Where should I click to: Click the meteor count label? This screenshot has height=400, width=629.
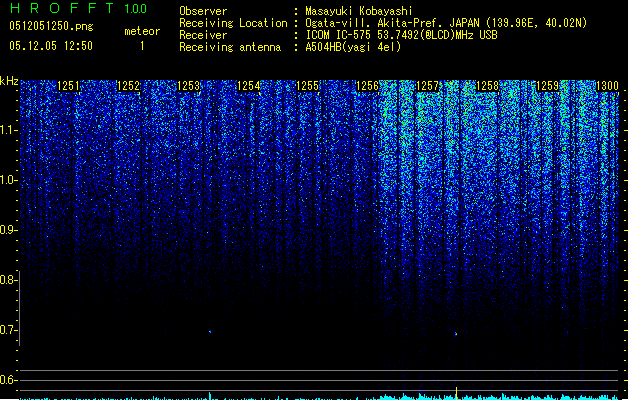pos(142,31)
